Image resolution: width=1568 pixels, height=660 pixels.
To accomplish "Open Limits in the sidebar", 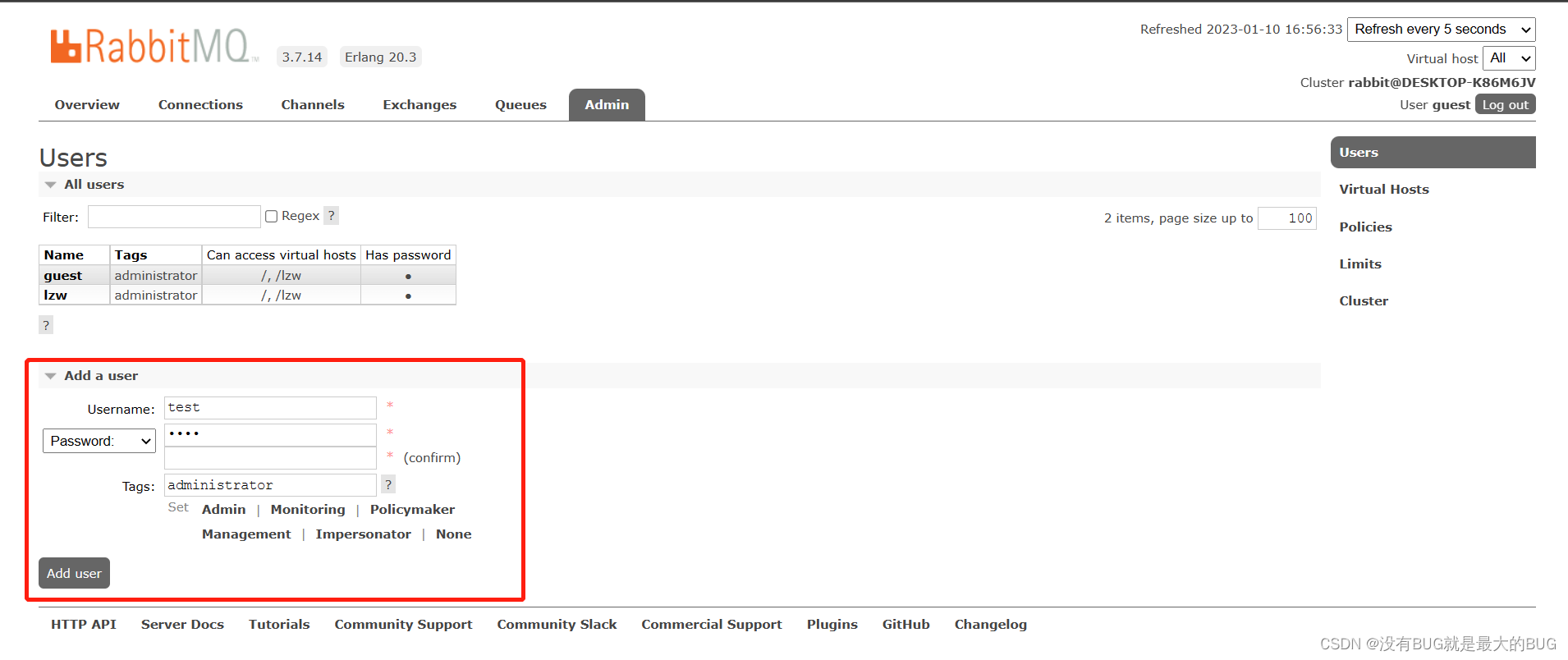I will pos(1360,264).
